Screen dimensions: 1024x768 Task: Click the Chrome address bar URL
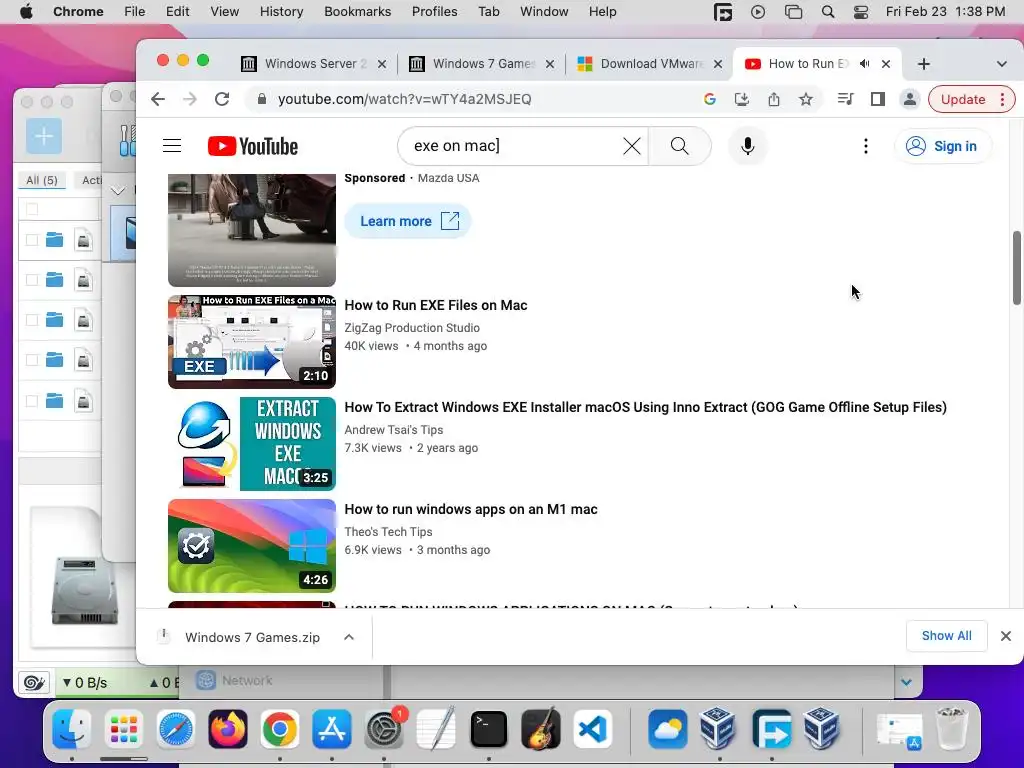point(404,99)
